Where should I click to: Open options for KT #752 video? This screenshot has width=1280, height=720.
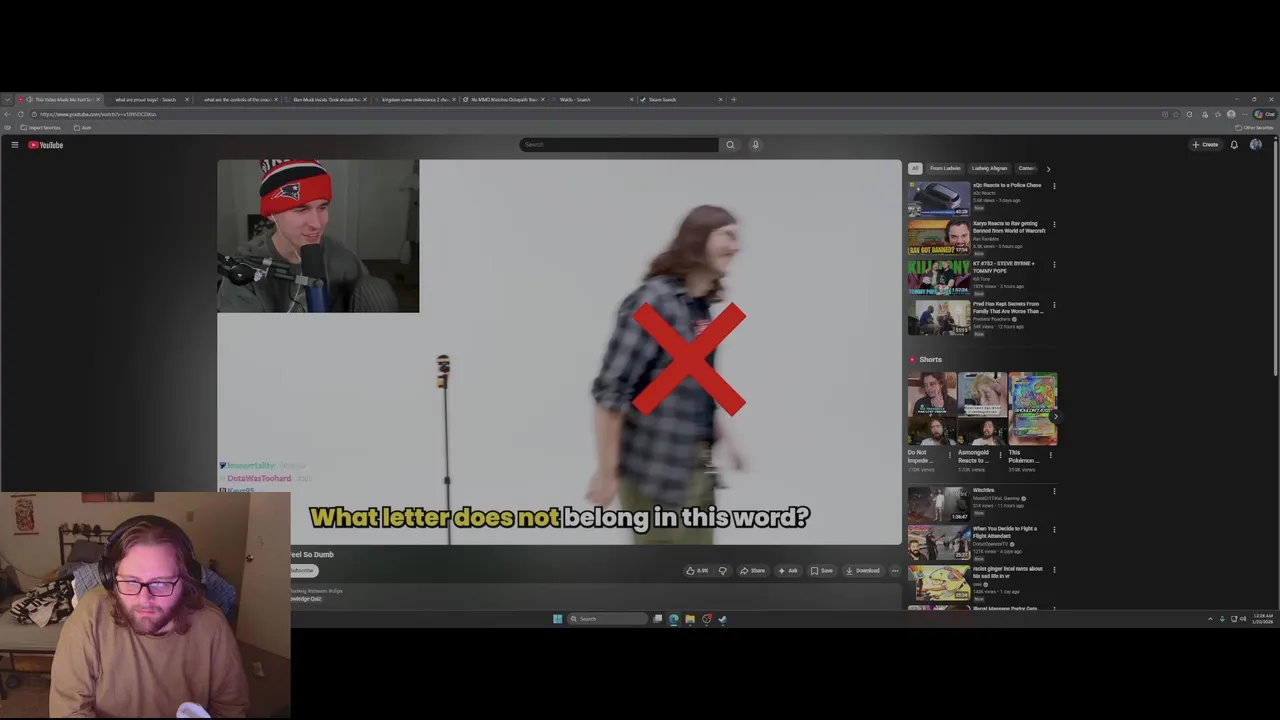tap(1054, 265)
